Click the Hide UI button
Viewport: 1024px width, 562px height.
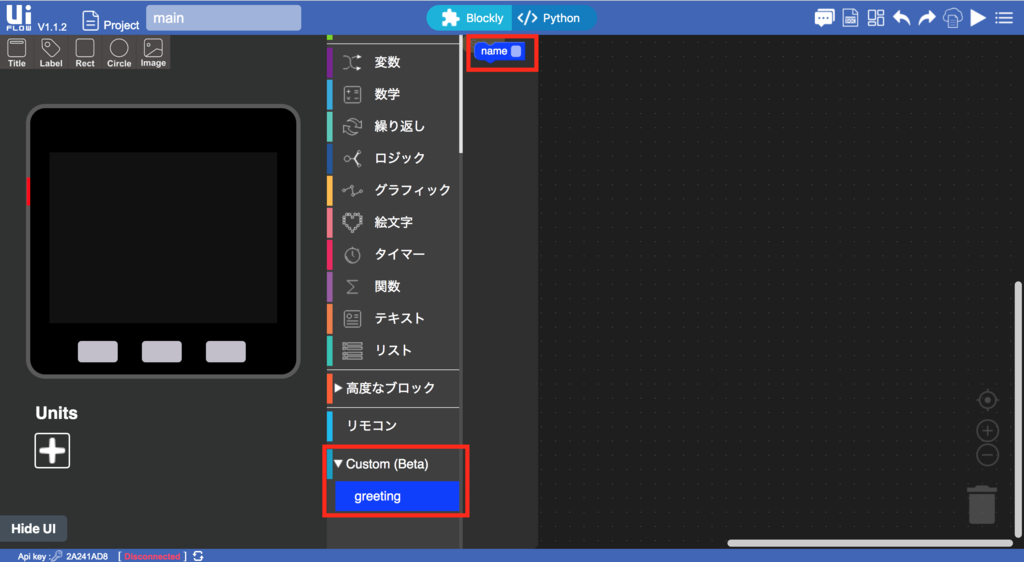click(x=33, y=529)
